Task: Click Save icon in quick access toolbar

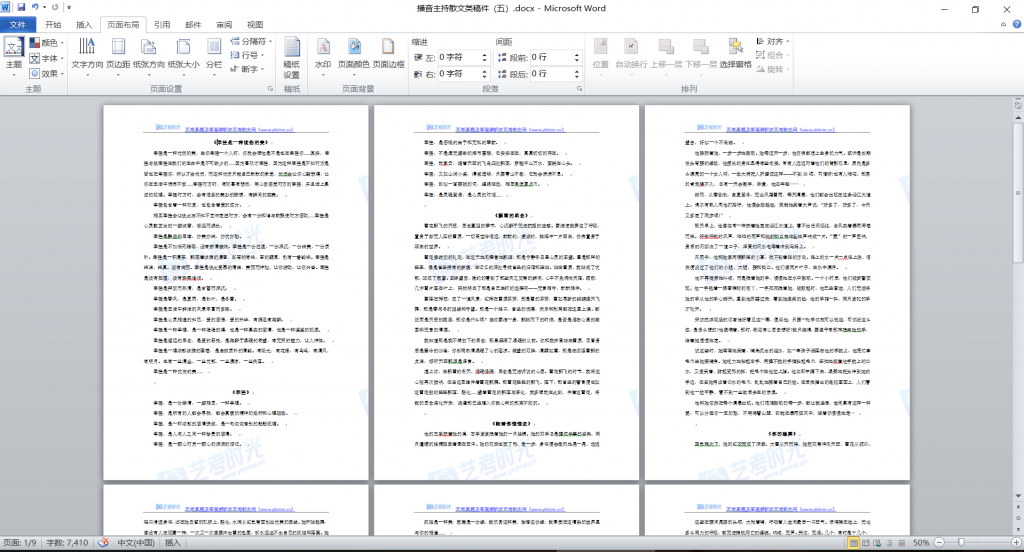Action: pos(21,7)
